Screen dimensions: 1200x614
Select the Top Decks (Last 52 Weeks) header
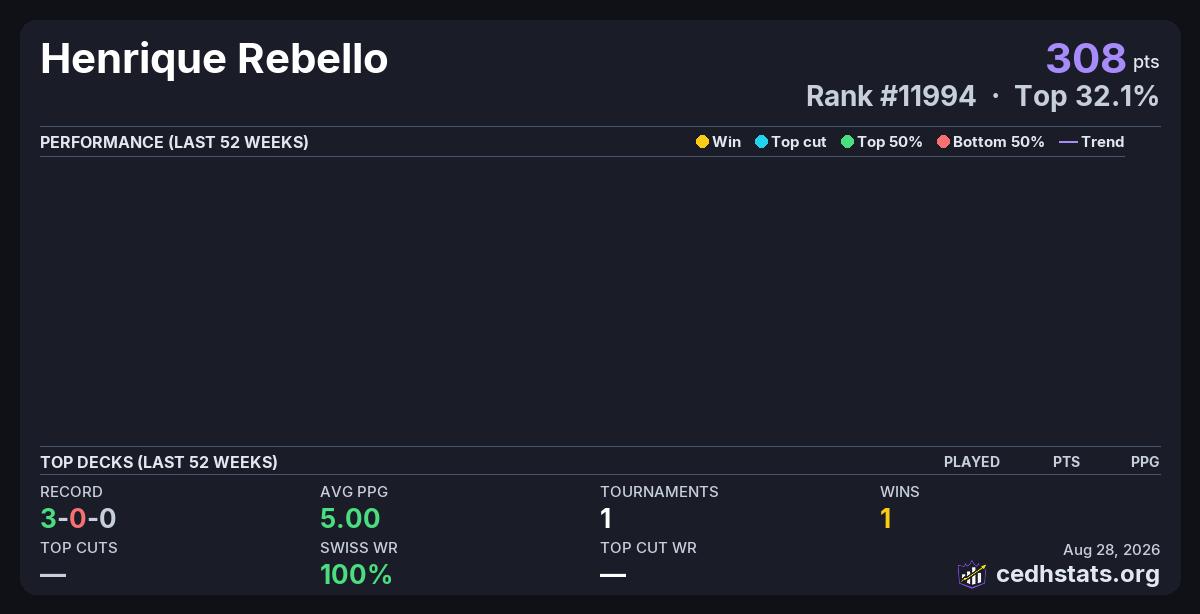(159, 462)
